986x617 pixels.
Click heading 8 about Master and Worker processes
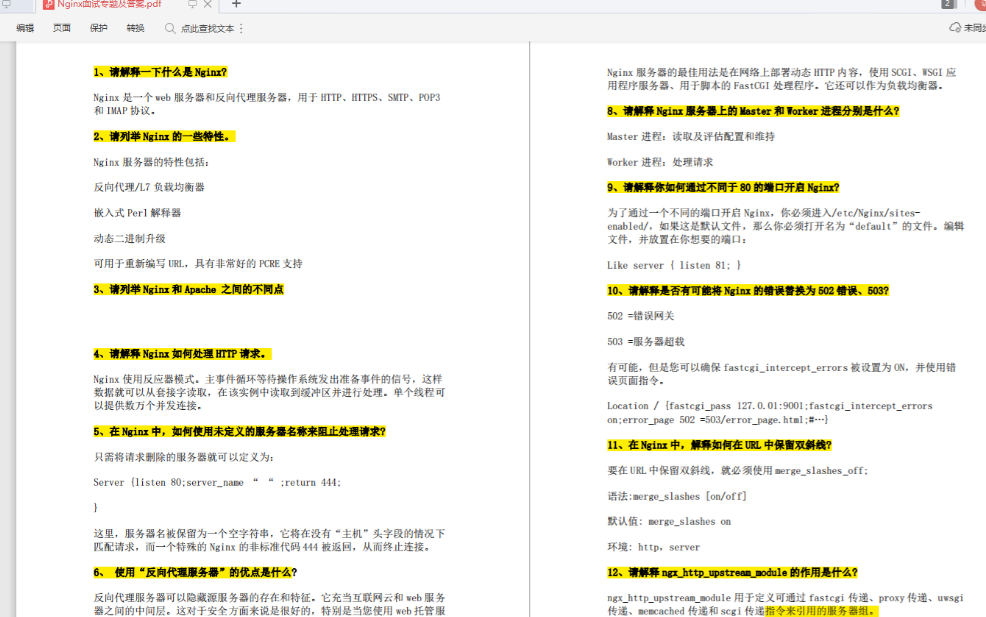tap(753, 111)
